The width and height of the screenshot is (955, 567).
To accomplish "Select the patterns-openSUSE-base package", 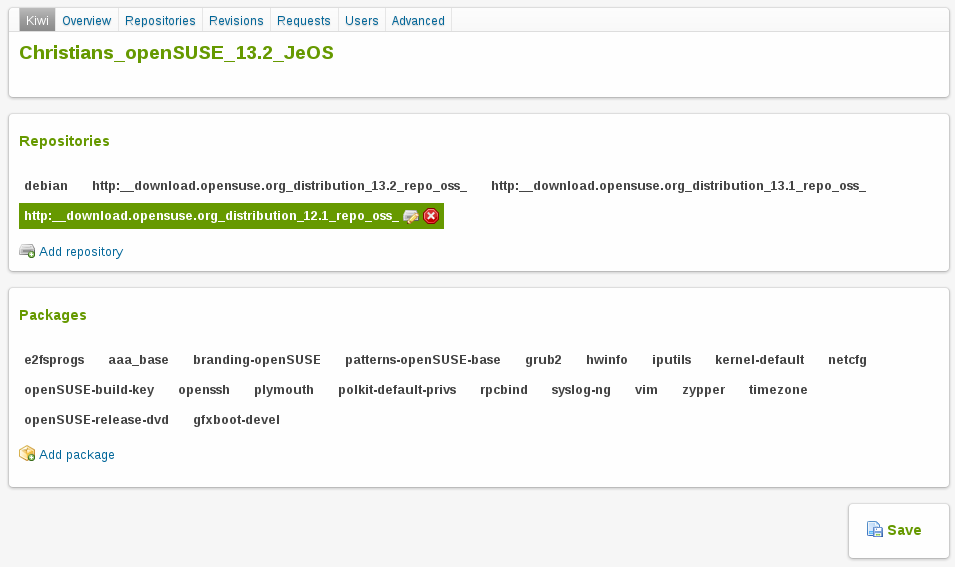I will coord(423,360).
